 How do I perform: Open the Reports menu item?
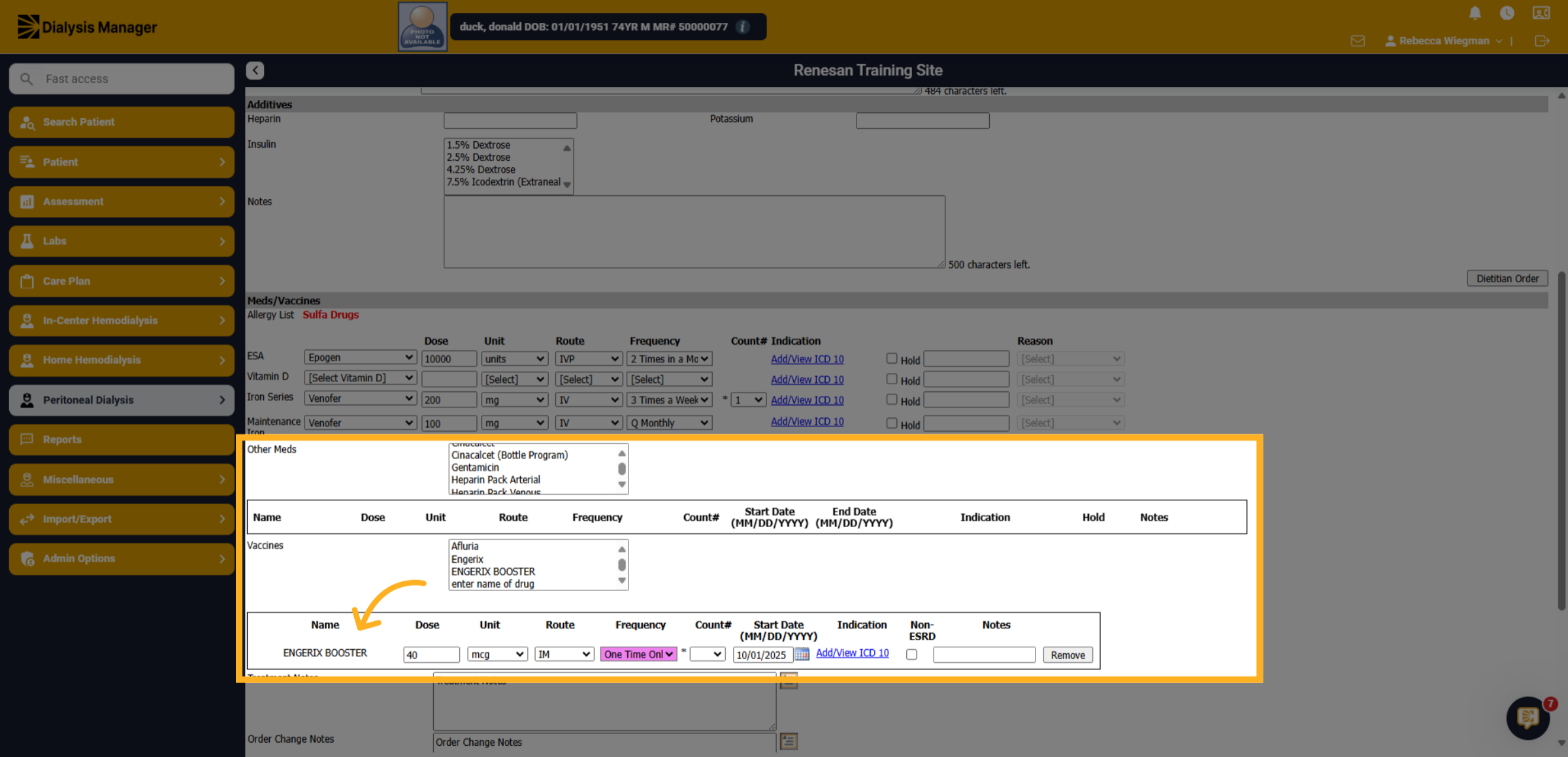(122, 440)
